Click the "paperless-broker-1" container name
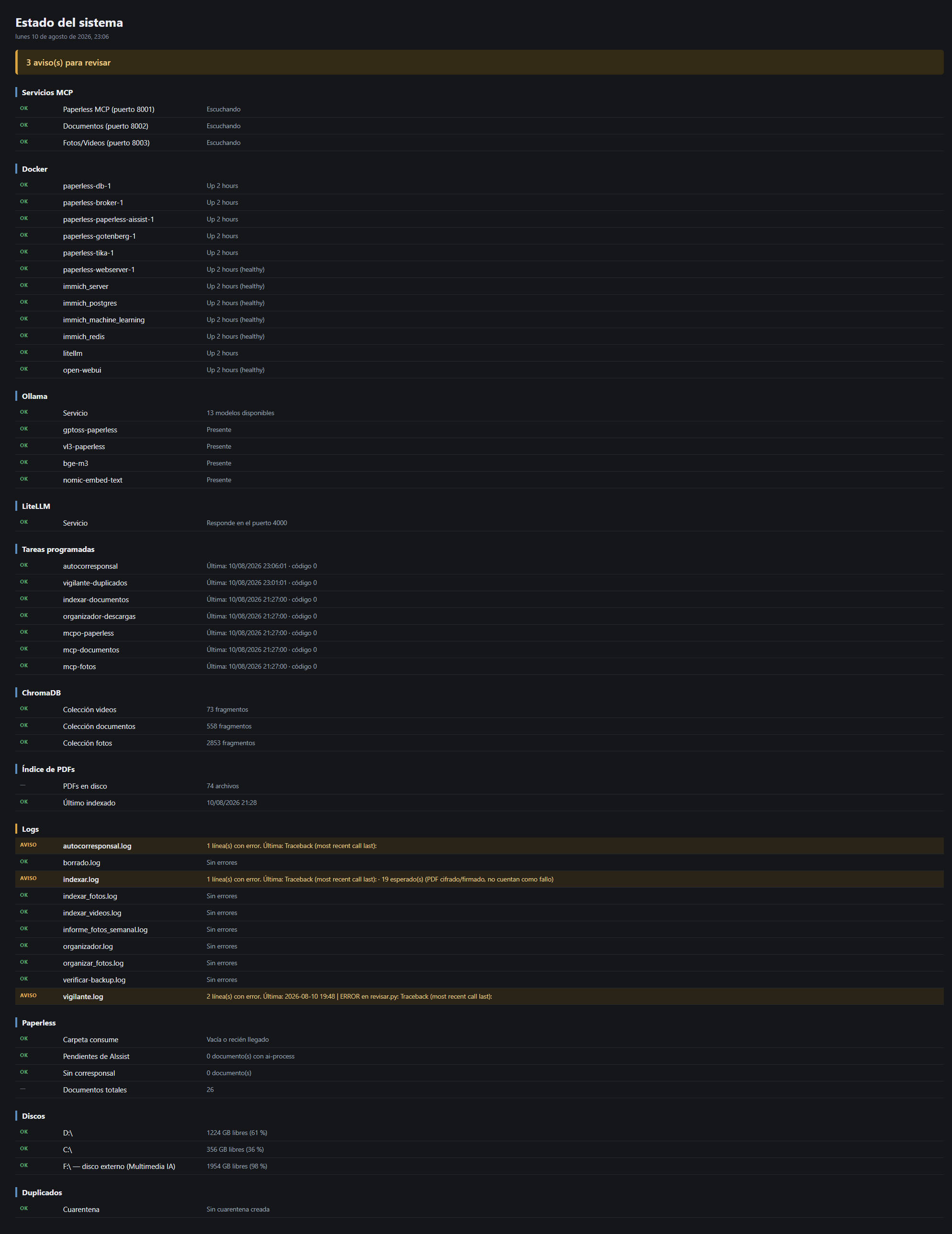 pyautogui.click(x=93, y=203)
